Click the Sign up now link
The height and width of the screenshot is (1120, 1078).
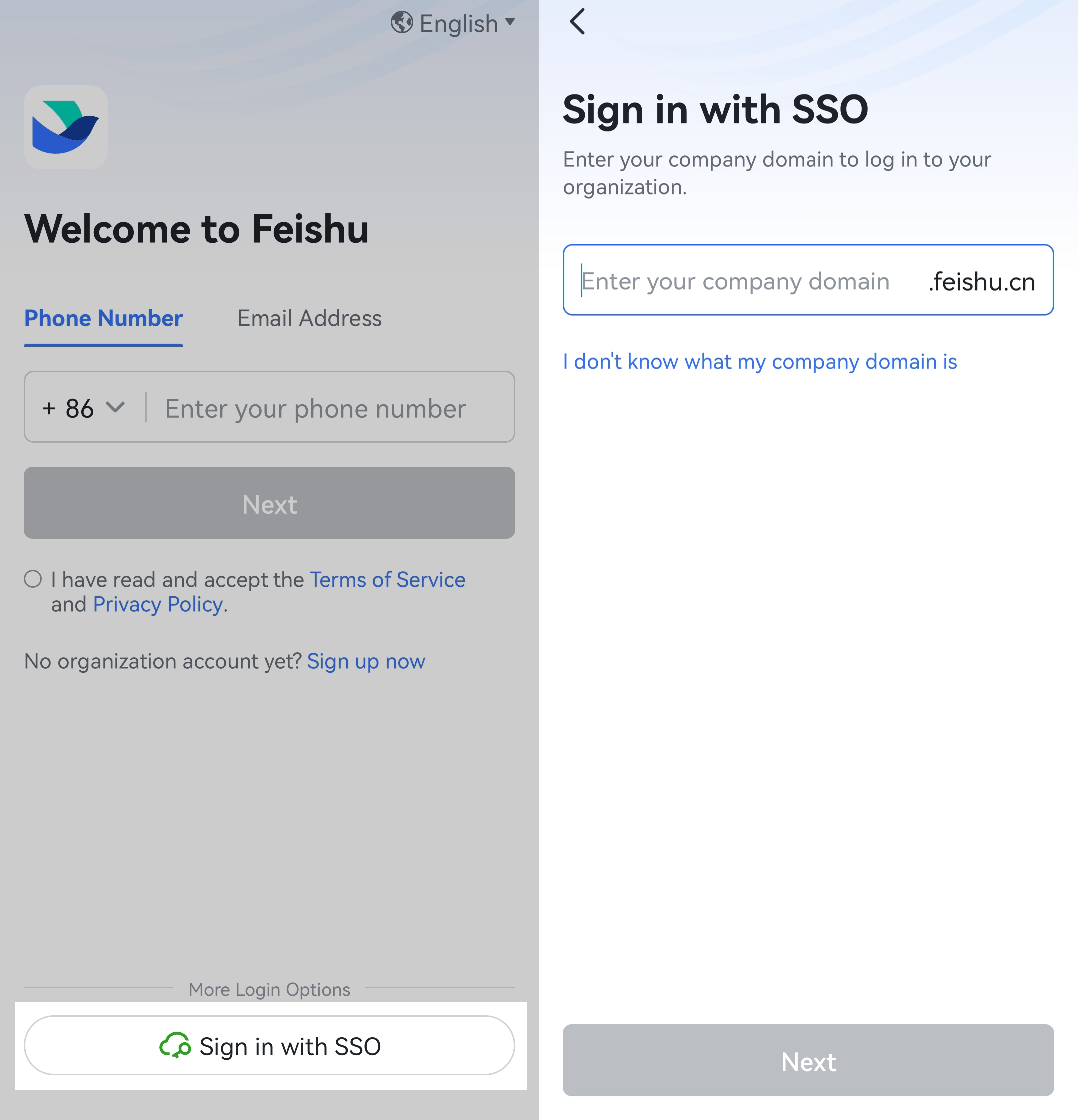pos(366,661)
